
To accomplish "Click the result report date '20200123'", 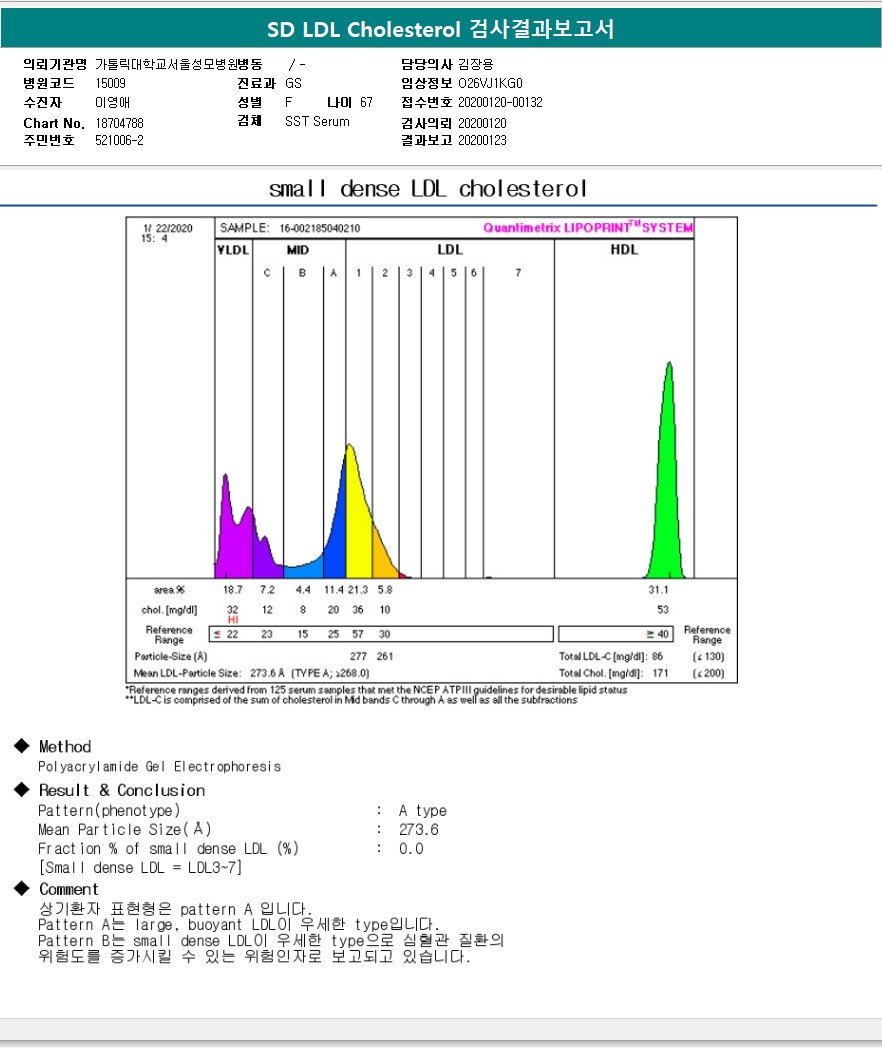I will coord(482,140).
